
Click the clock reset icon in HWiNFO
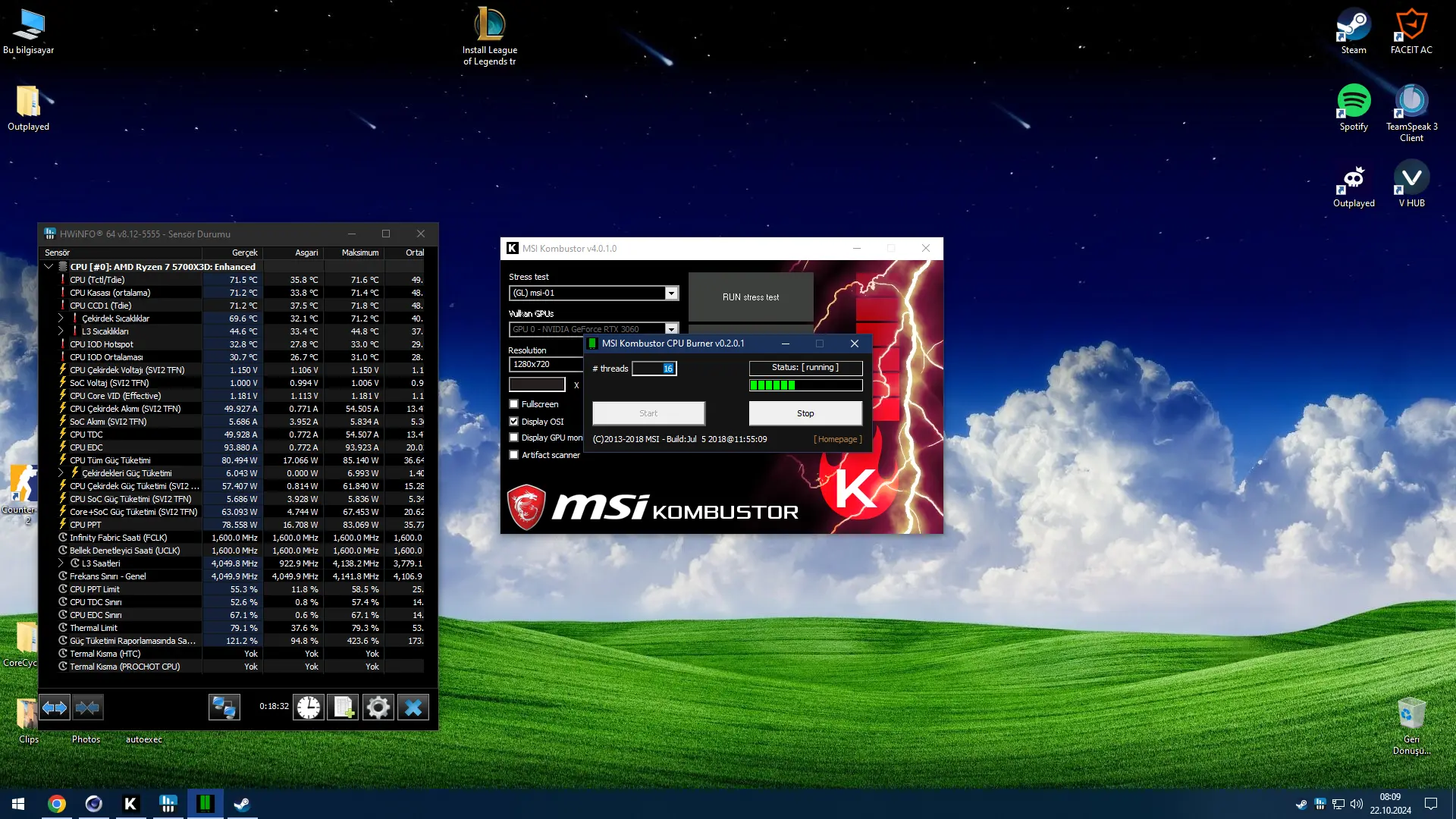(309, 708)
